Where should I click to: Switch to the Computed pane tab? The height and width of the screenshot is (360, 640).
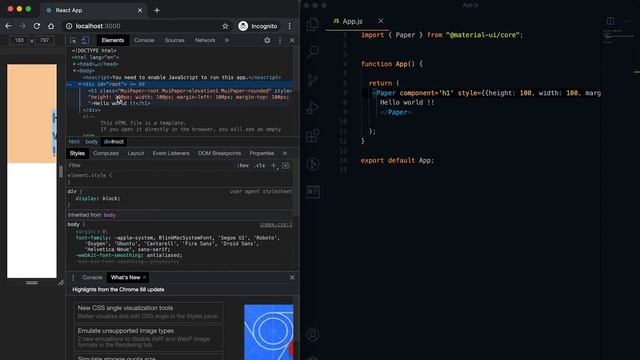[x=106, y=153]
